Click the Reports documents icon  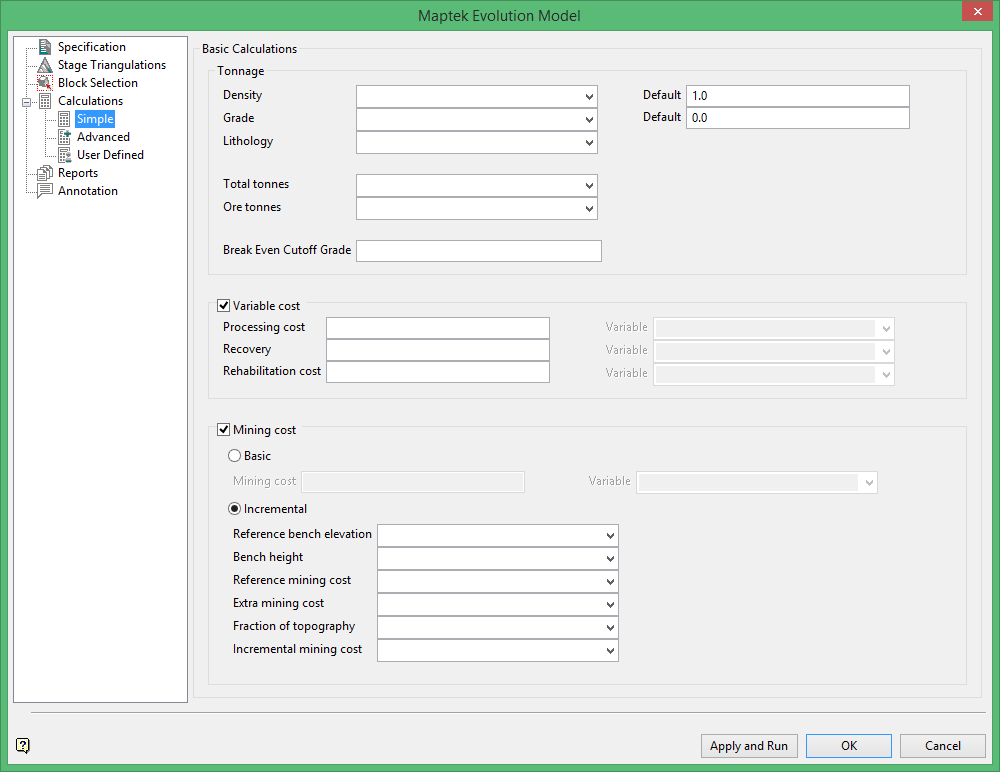(x=44, y=173)
